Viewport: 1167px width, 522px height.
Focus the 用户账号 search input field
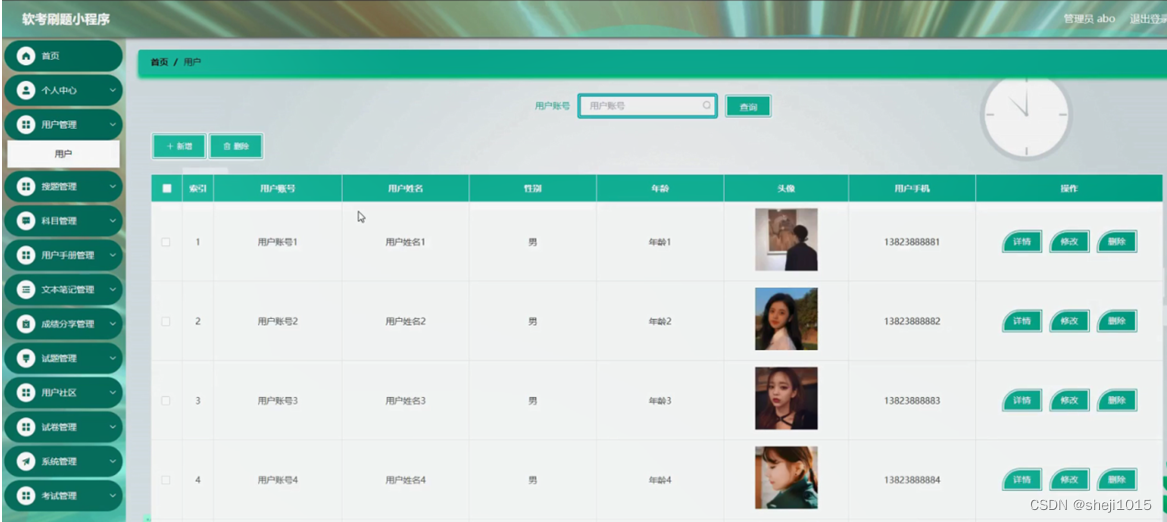coord(647,106)
